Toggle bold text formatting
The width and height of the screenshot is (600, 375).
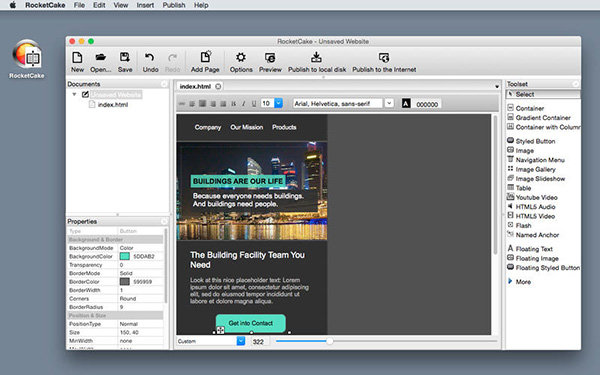point(233,103)
